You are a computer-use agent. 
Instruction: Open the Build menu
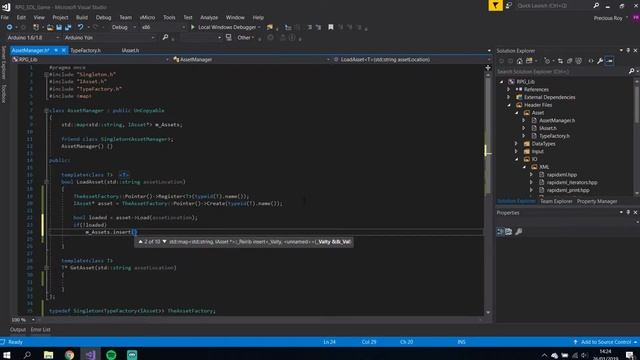click(82, 18)
